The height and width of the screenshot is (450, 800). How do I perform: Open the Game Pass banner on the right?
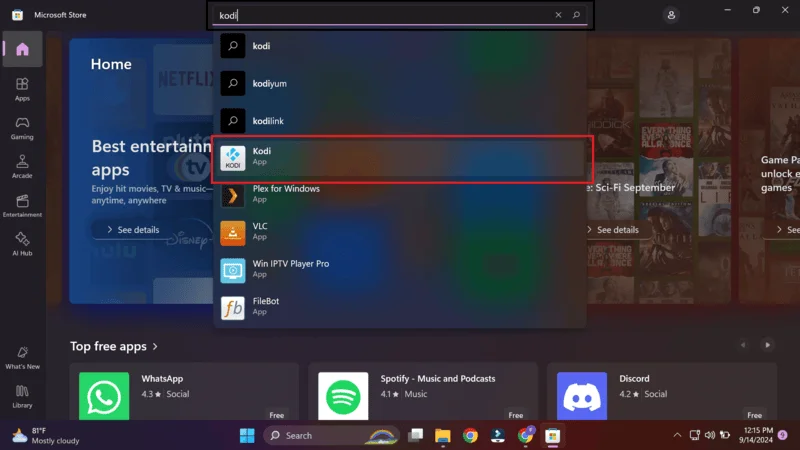click(x=769, y=171)
